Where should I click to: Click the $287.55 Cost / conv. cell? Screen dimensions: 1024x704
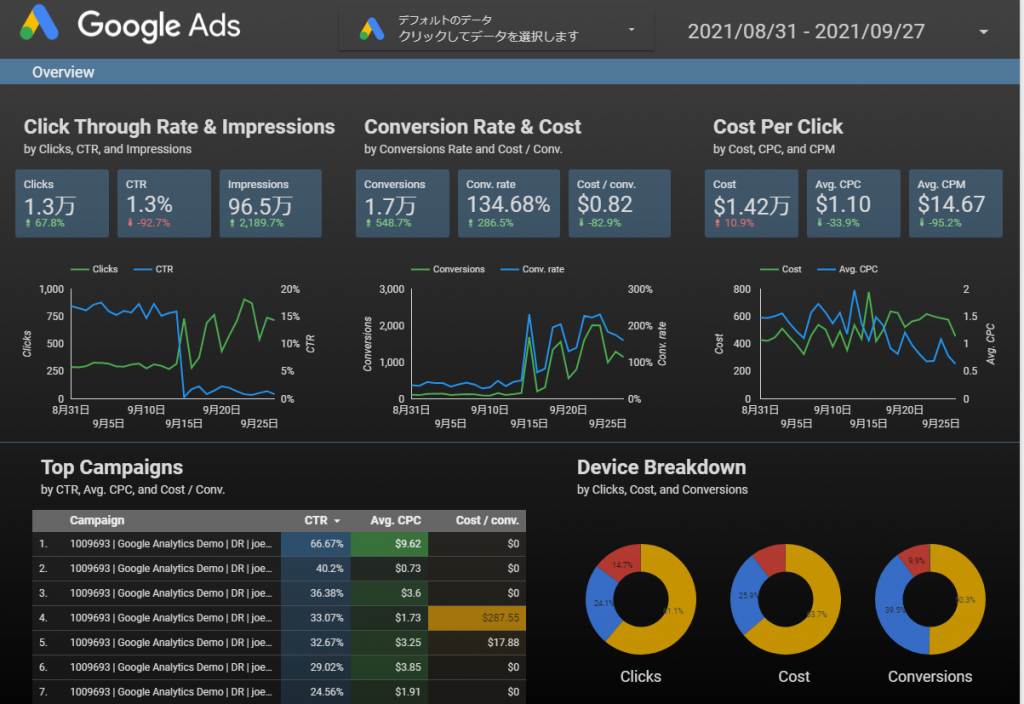click(477, 618)
